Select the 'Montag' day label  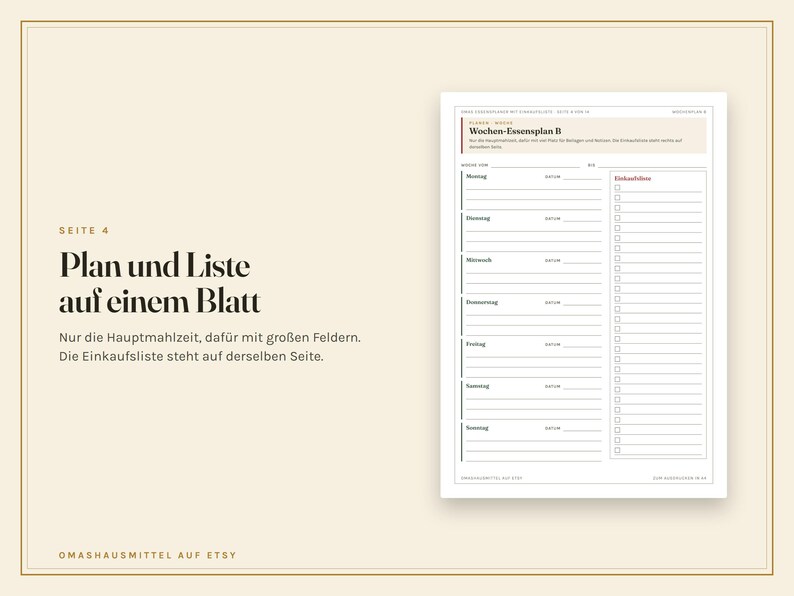tap(476, 176)
